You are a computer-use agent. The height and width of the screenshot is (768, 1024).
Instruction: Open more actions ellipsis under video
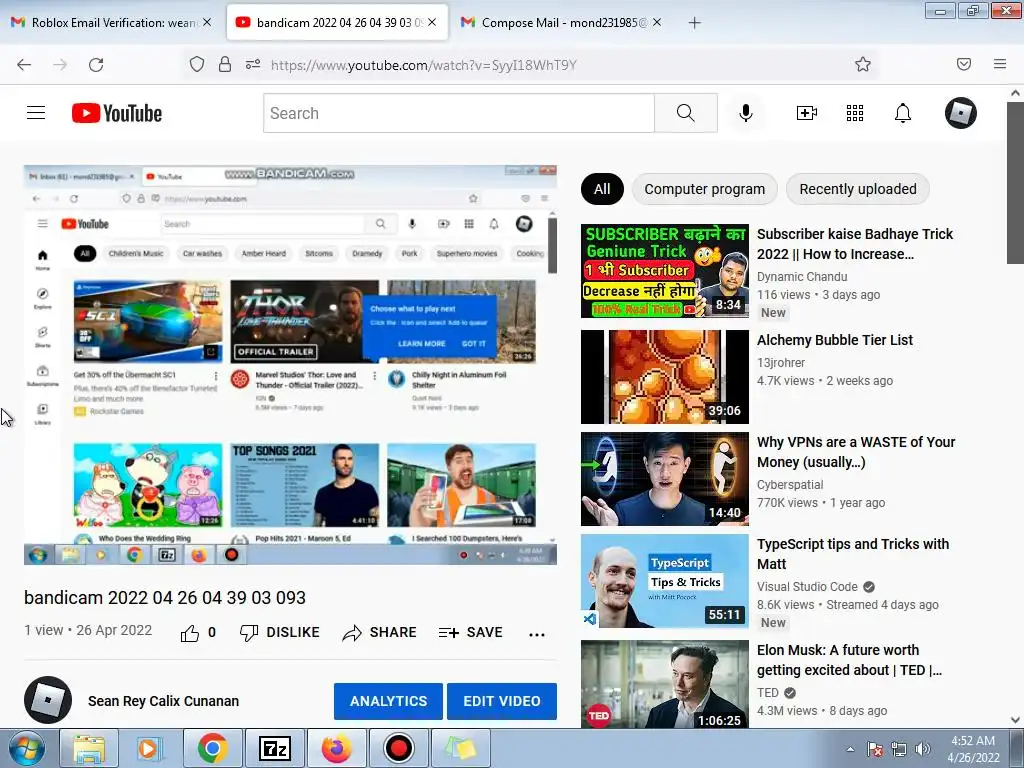click(x=537, y=634)
